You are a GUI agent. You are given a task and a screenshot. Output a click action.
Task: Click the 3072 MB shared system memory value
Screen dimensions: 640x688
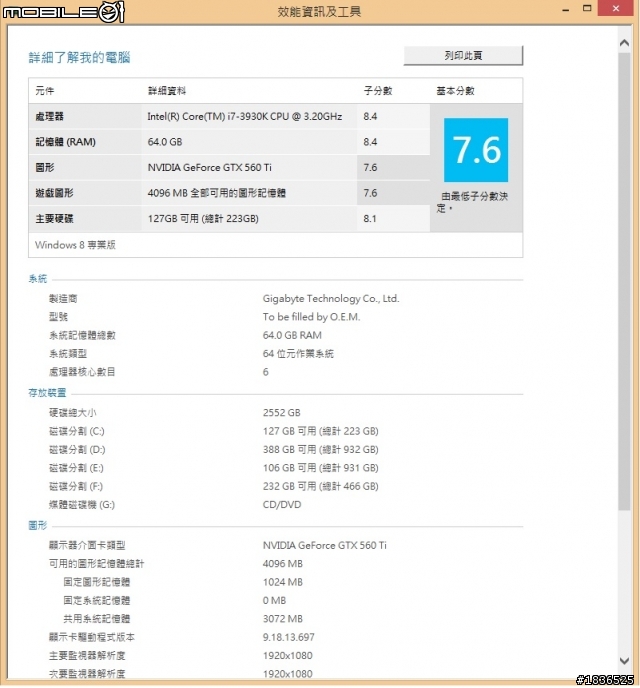(x=283, y=619)
